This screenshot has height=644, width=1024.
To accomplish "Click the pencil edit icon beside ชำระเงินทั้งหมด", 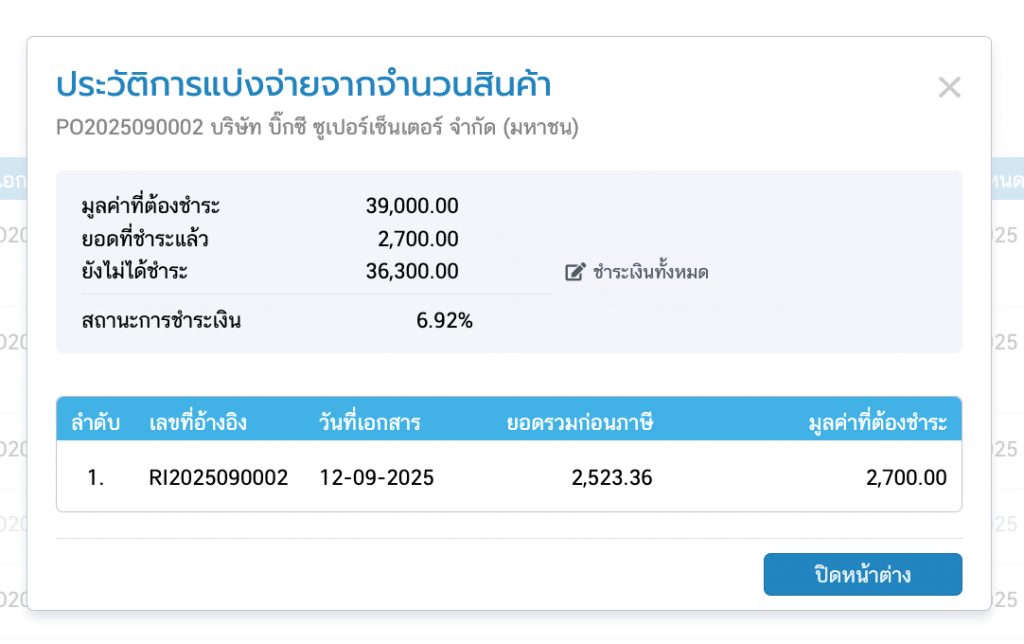I will click(x=574, y=272).
